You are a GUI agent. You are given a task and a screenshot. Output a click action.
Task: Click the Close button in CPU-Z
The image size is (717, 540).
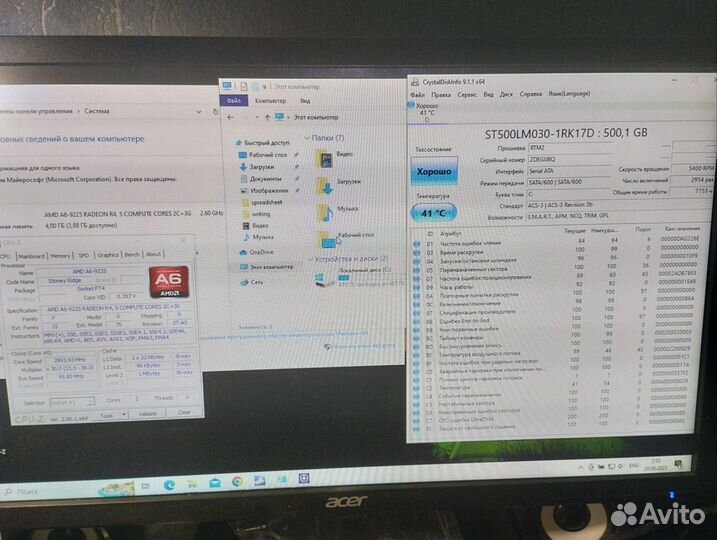[184, 412]
